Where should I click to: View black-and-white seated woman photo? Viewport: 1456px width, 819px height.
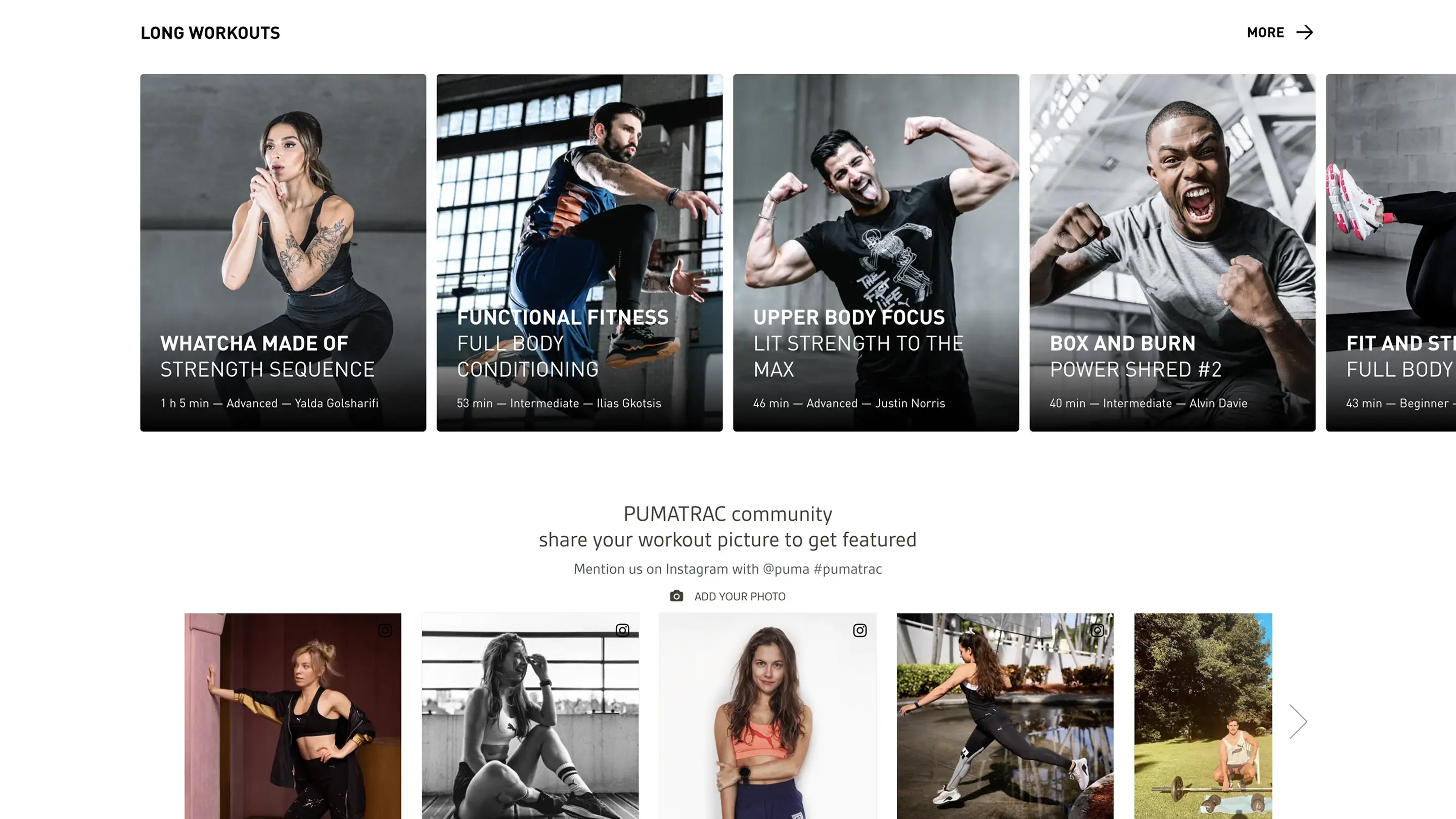point(530,716)
